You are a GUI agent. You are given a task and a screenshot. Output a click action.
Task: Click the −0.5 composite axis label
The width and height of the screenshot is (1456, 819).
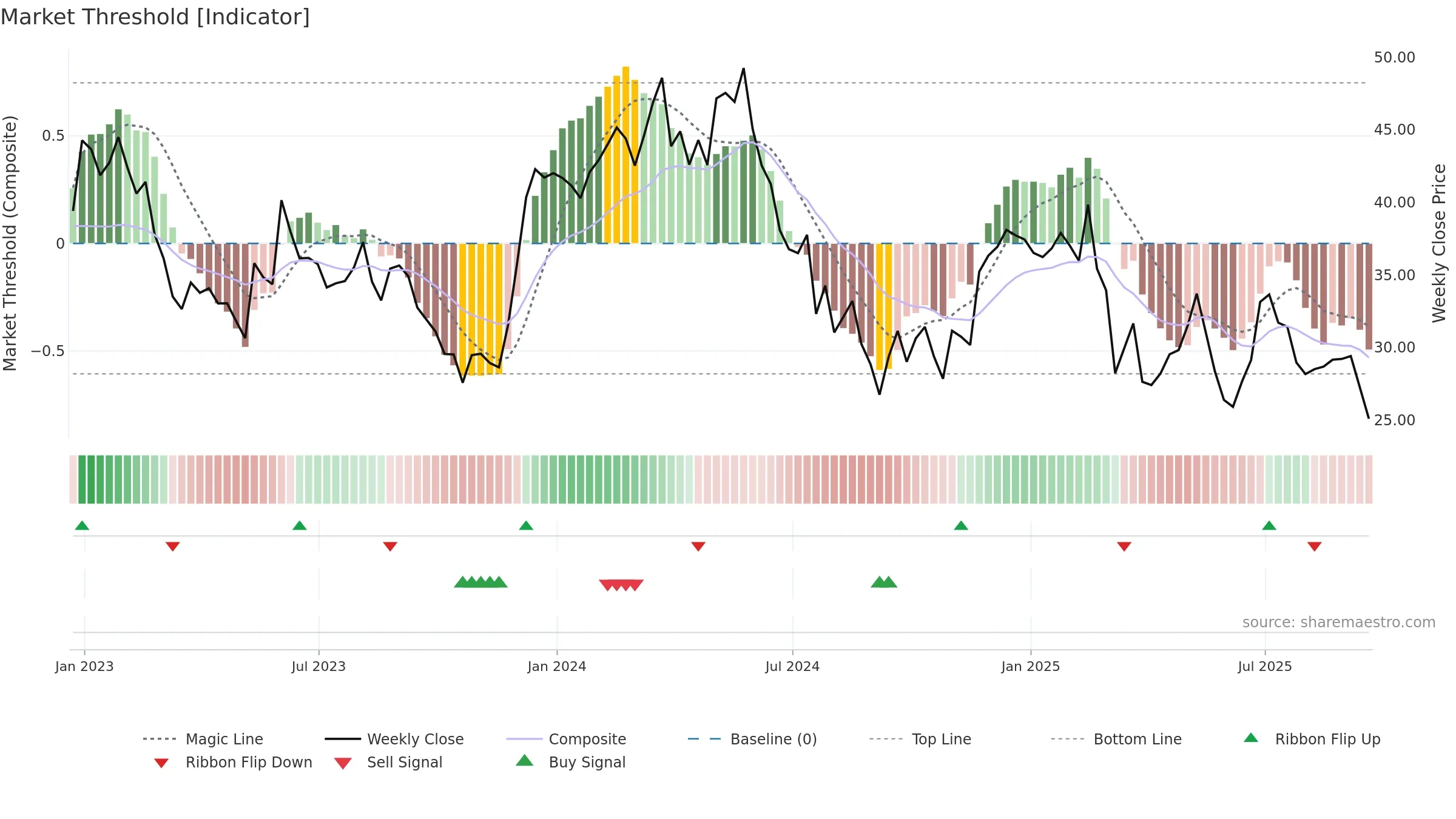point(48,351)
